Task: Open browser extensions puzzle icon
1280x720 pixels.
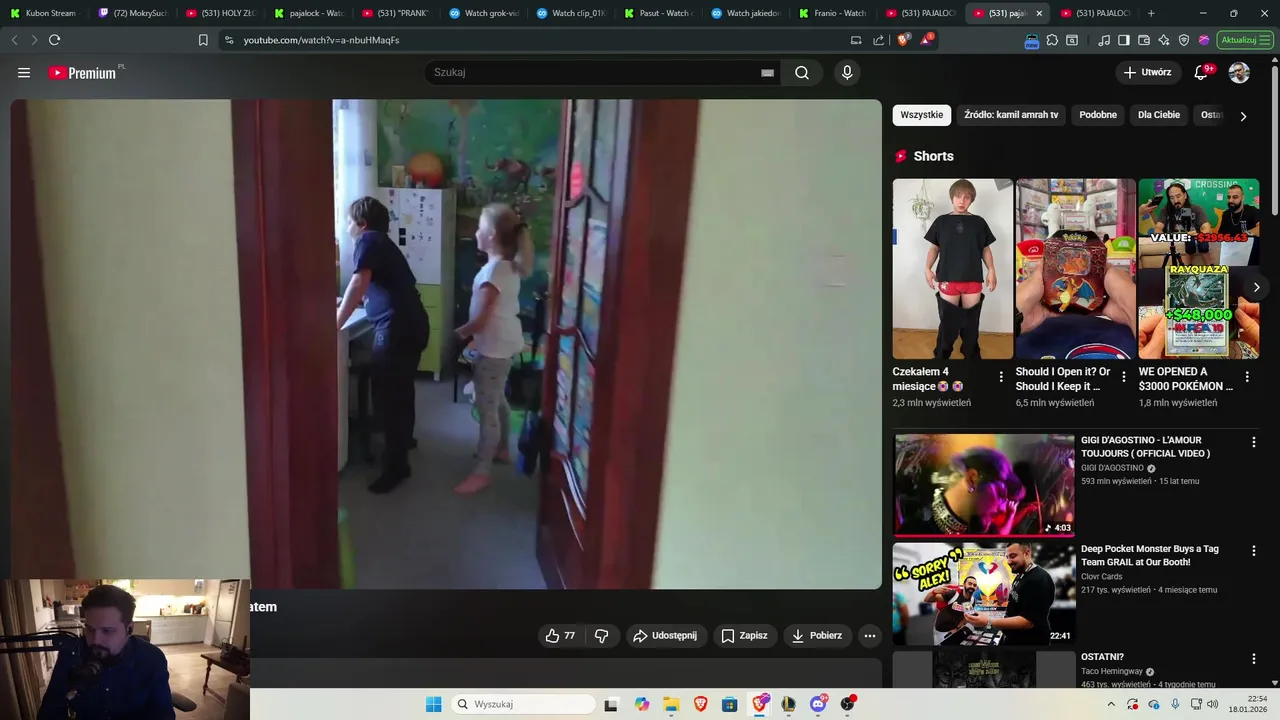Action: click(x=1052, y=40)
